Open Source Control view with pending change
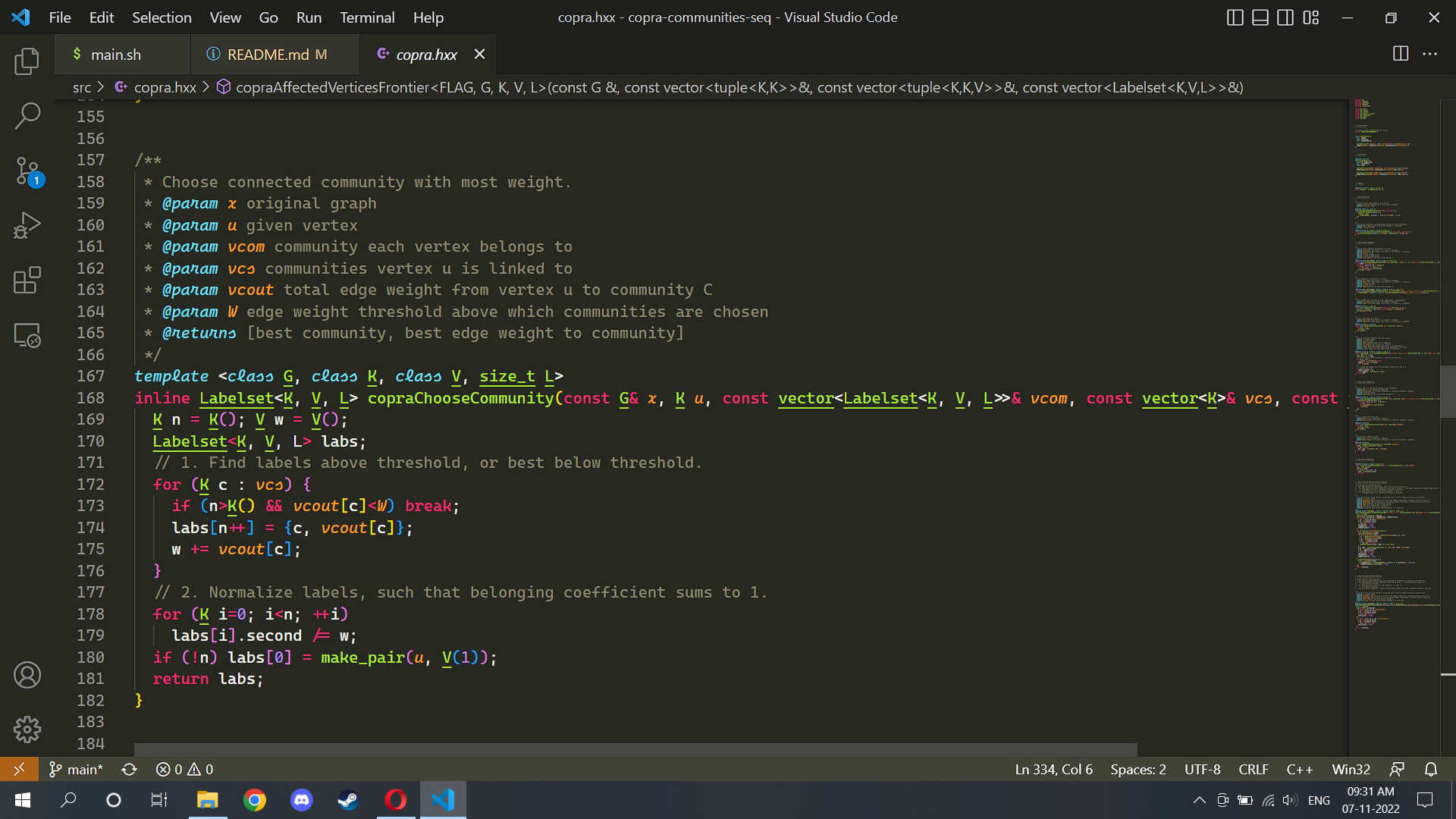Viewport: 1456px width, 819px height. [27, 171]
